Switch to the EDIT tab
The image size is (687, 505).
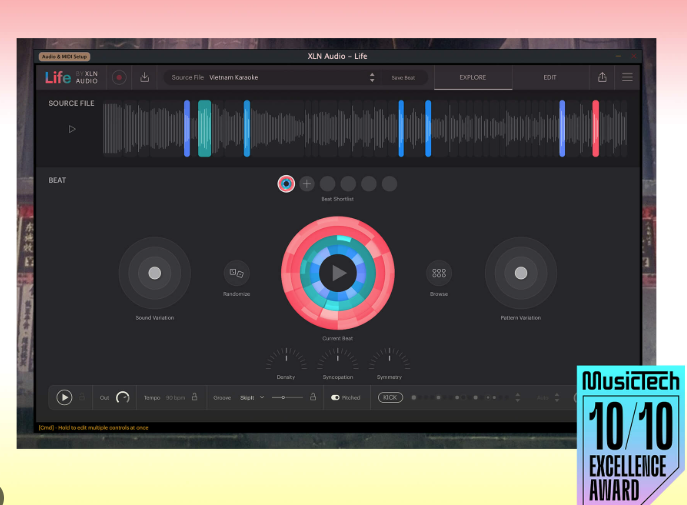[x=550, y=78]
